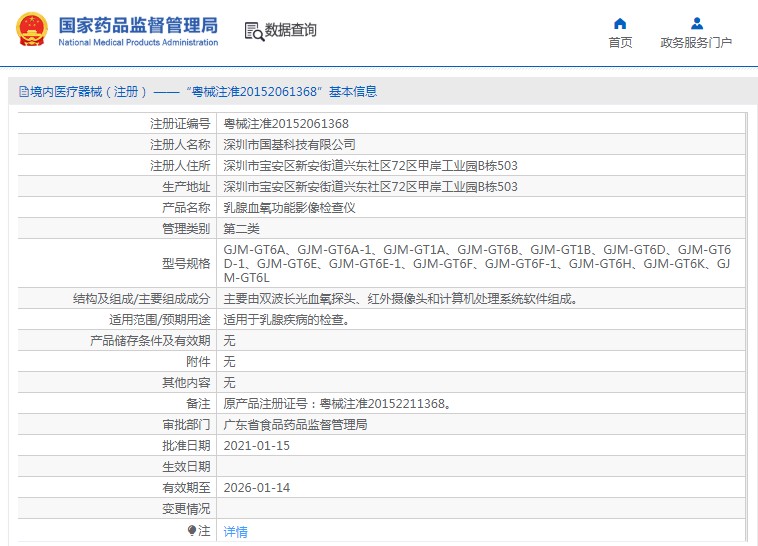Image resolution: width=758 pixels, height=546 pixels.
Task: Click the national emblem logo icon
Action: tap(32, 30)
